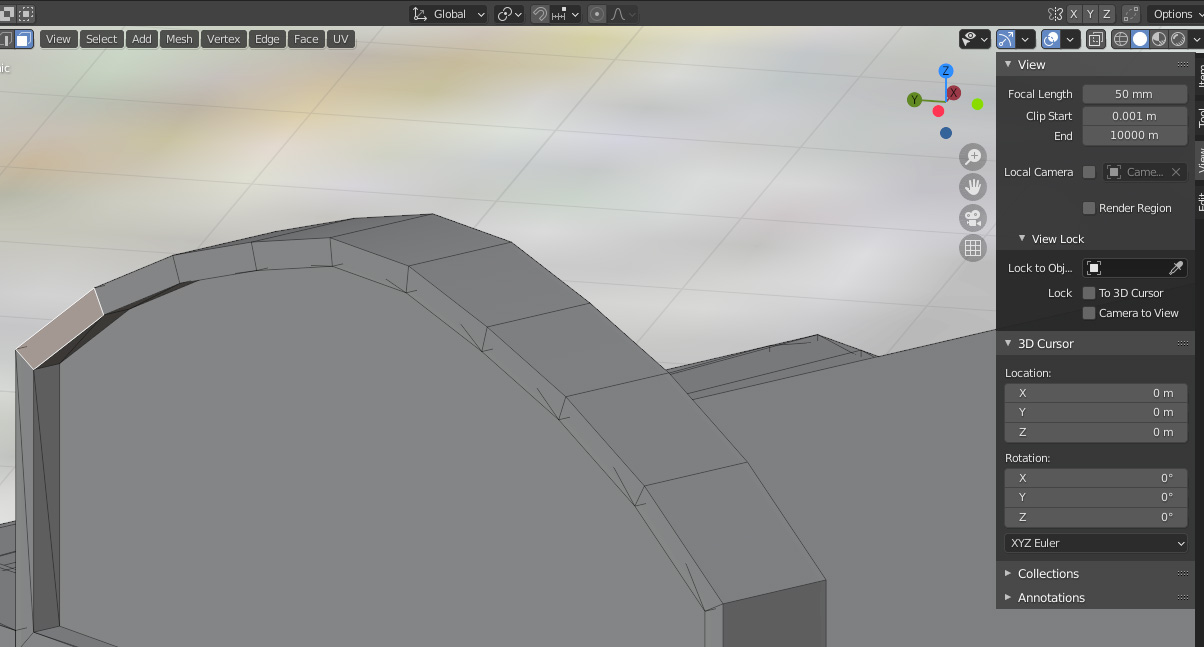Image resolution: width=1204 pixels, height=647 pixels.
Task: Click 3D Cursor Location Y field
Action: coord(1096,412)
